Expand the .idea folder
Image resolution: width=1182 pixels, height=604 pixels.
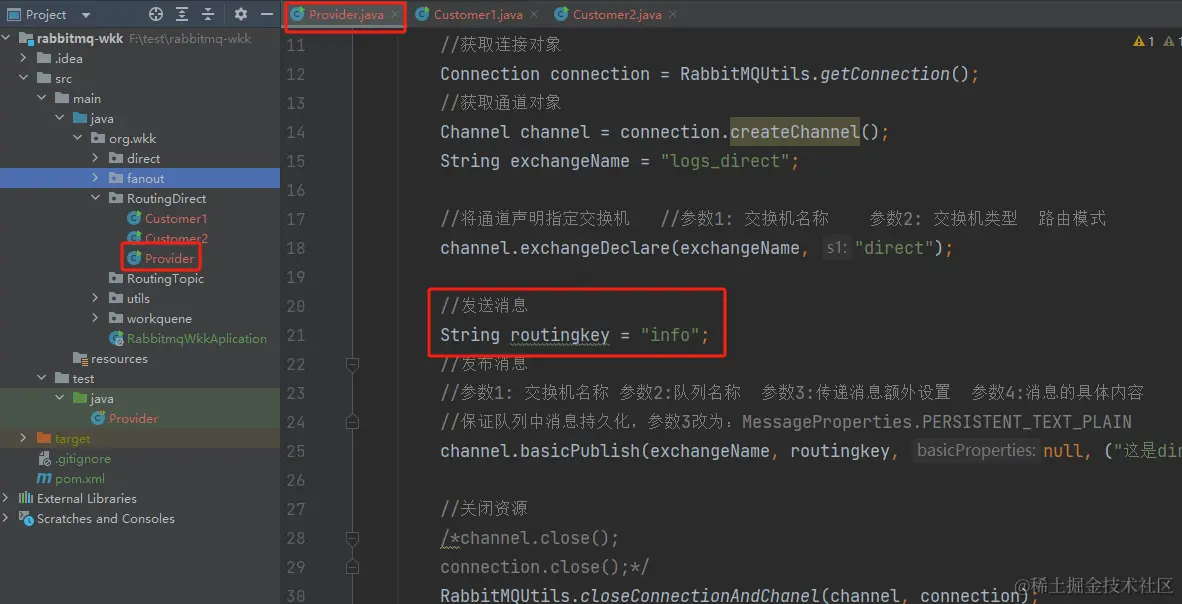pos(23,58)
